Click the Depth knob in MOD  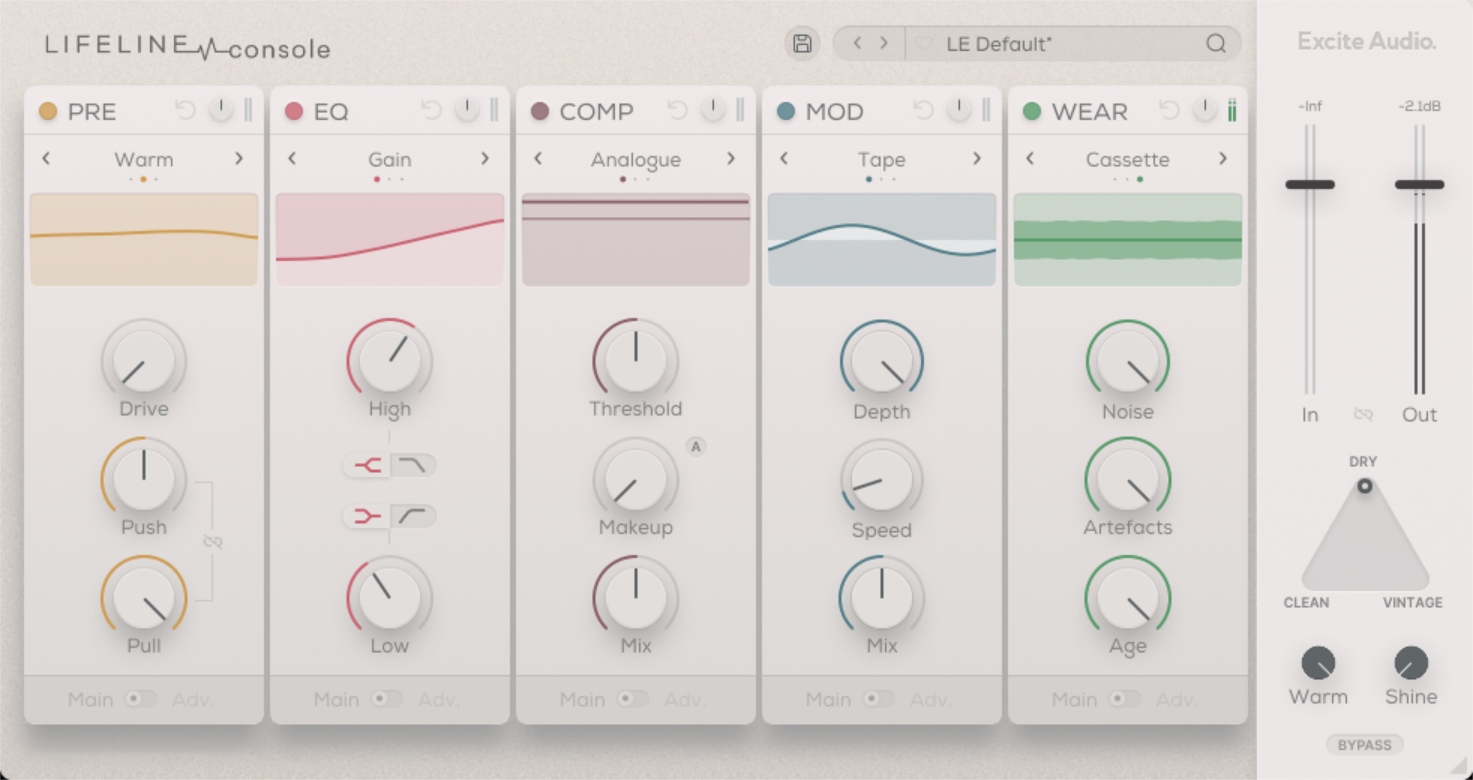click(x=882, y=362)
